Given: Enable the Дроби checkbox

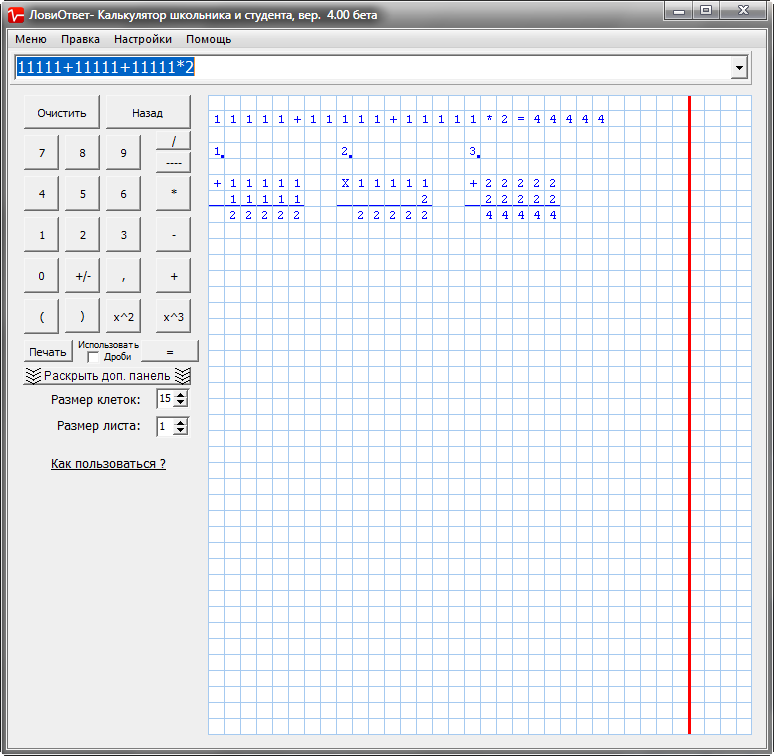Looking at the screenshot, I should tap(94, 357).
